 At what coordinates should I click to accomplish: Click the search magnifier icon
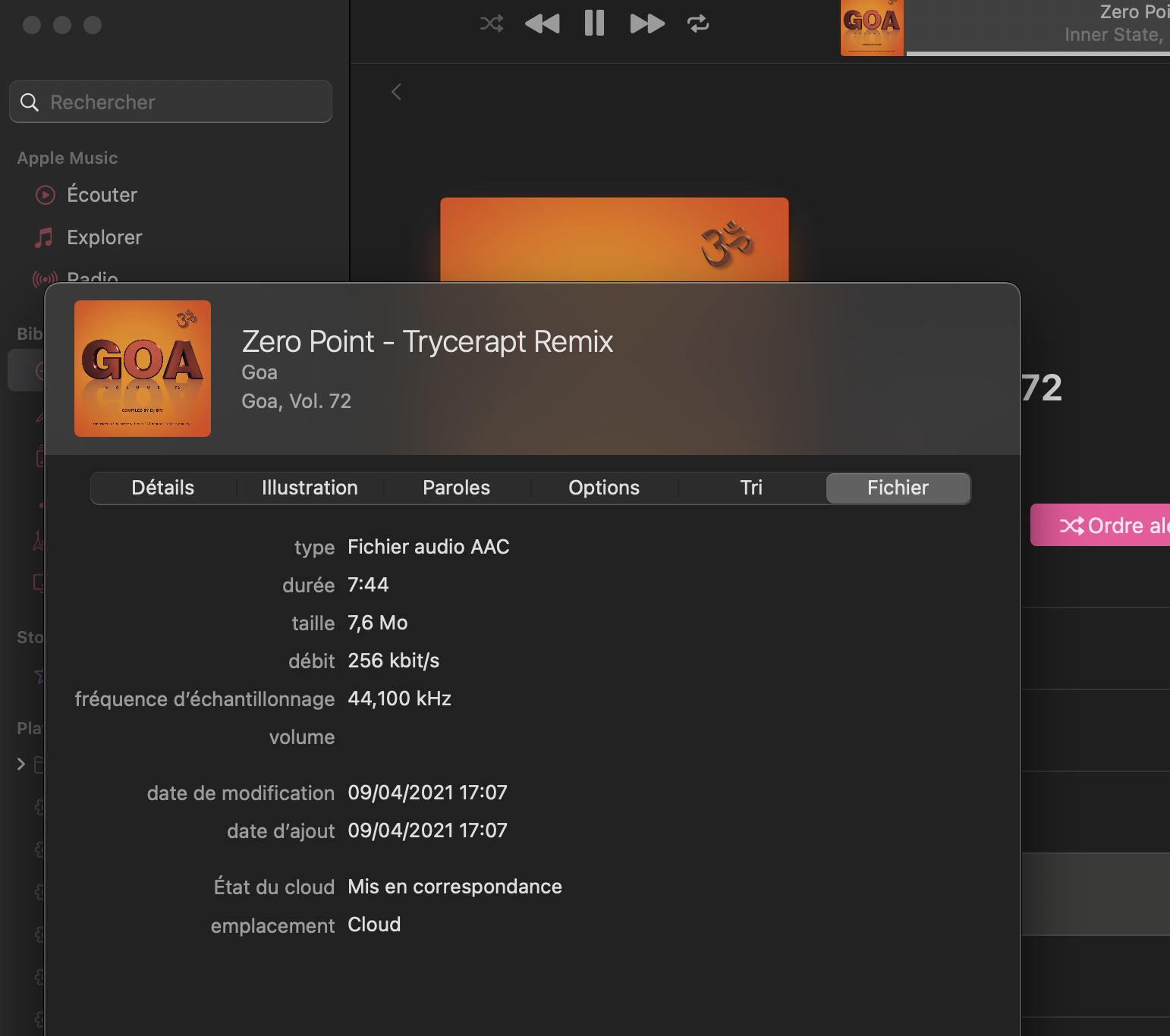(30, 102)
